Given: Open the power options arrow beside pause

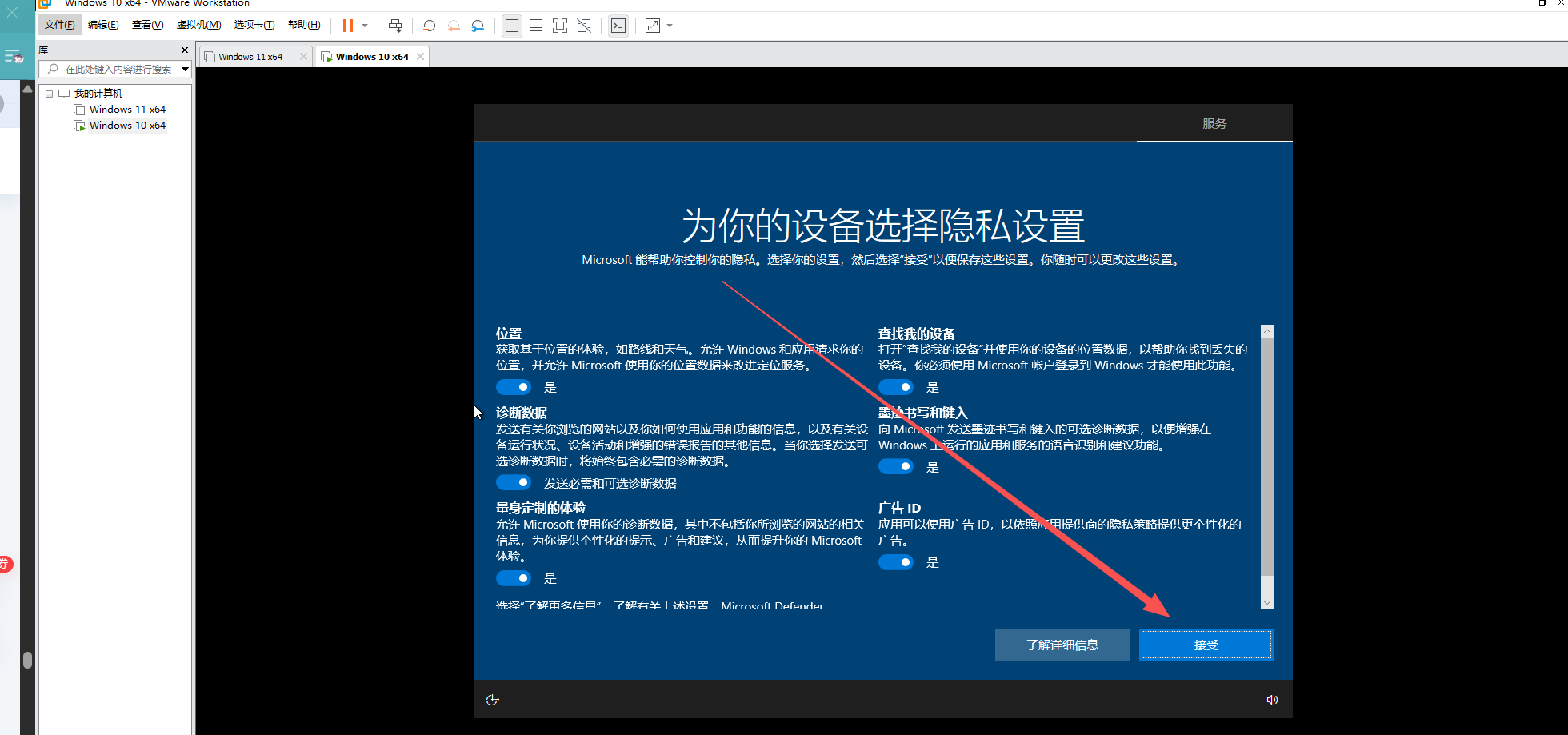Looking at the screenshot, I should pyautogui.click(x=365, y=26).
